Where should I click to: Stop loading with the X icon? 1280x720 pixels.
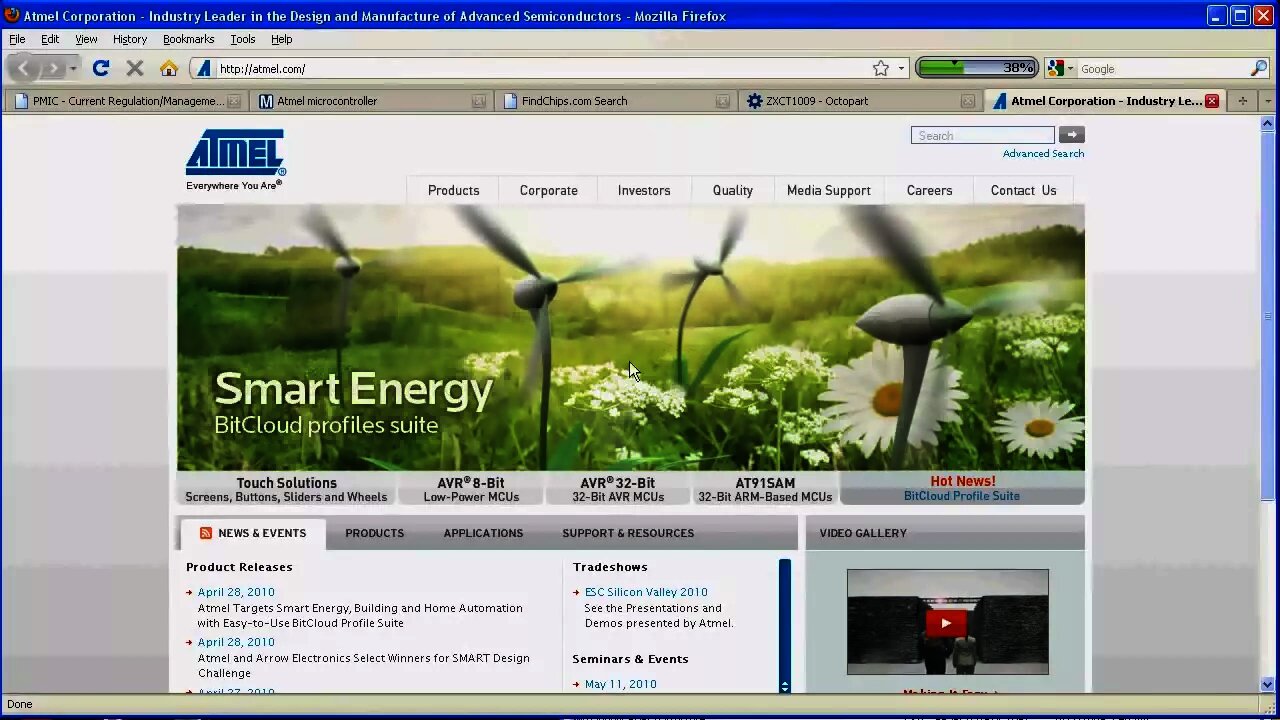(135, 69)
